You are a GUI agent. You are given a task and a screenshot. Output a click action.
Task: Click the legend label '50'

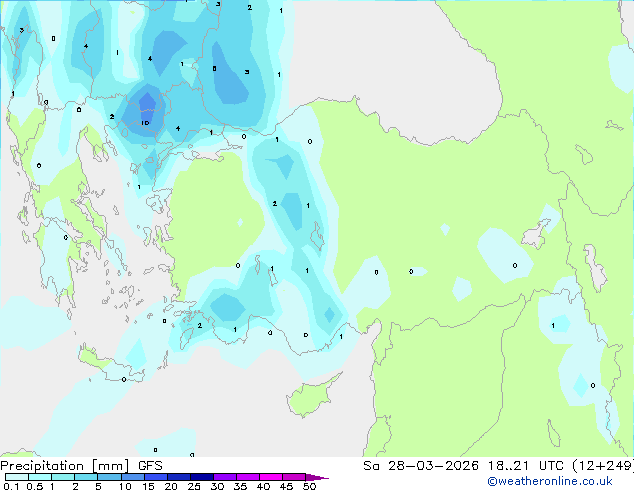(309, 486)
